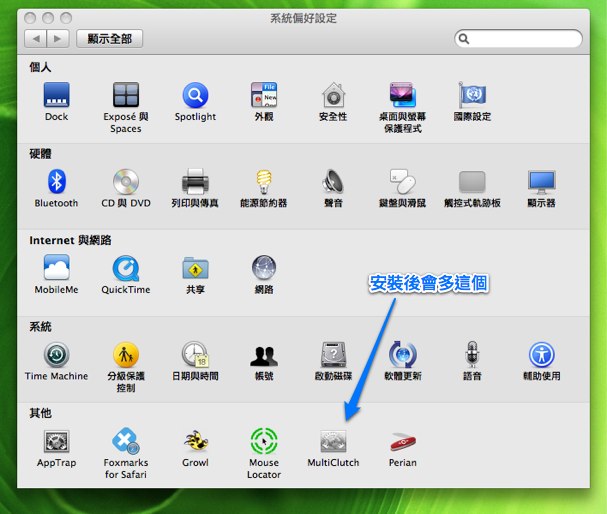Open the 國際設定 flag icon
Viewport: 607px width, 514px height.
pos(472,95)
